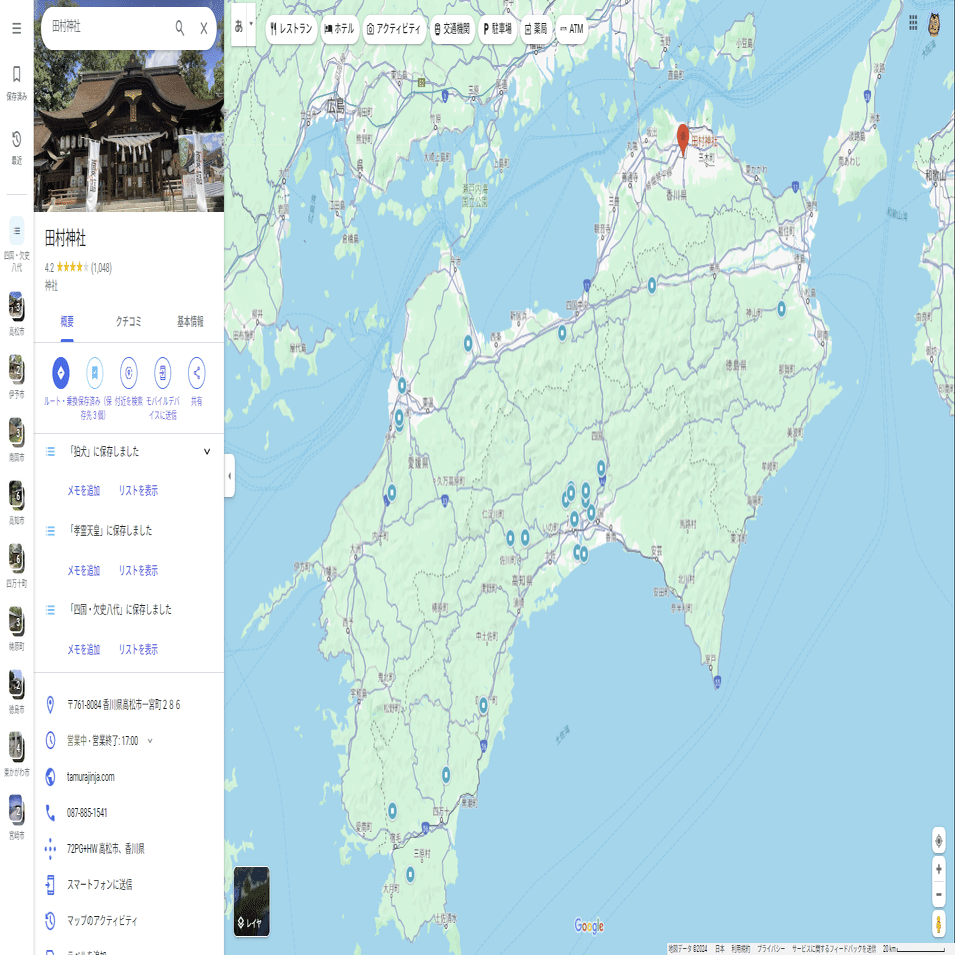
Task: Filter by ATM chip
Action: pyautogui.click(x=571, y=29)
